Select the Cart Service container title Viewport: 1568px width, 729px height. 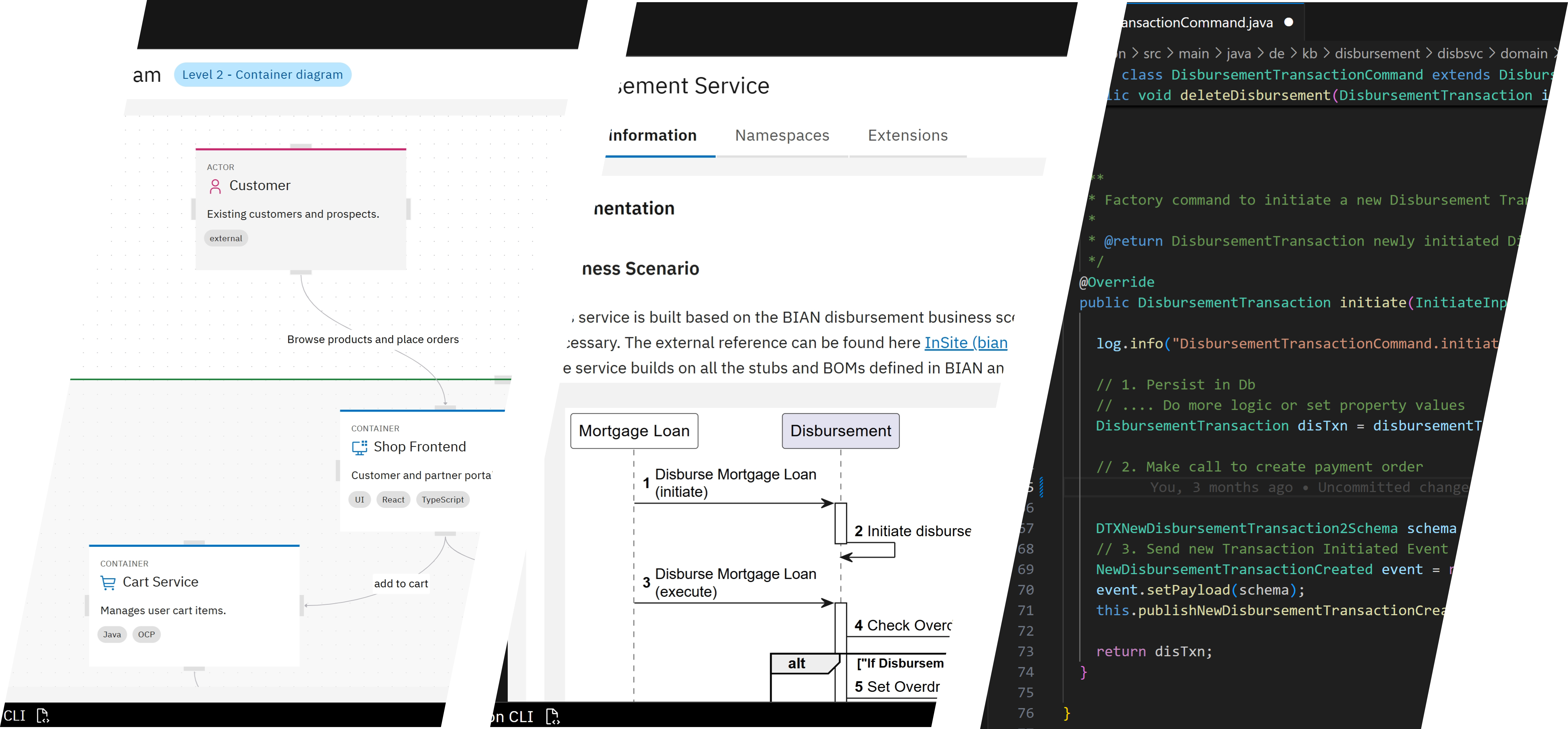[x=161, y=582]
